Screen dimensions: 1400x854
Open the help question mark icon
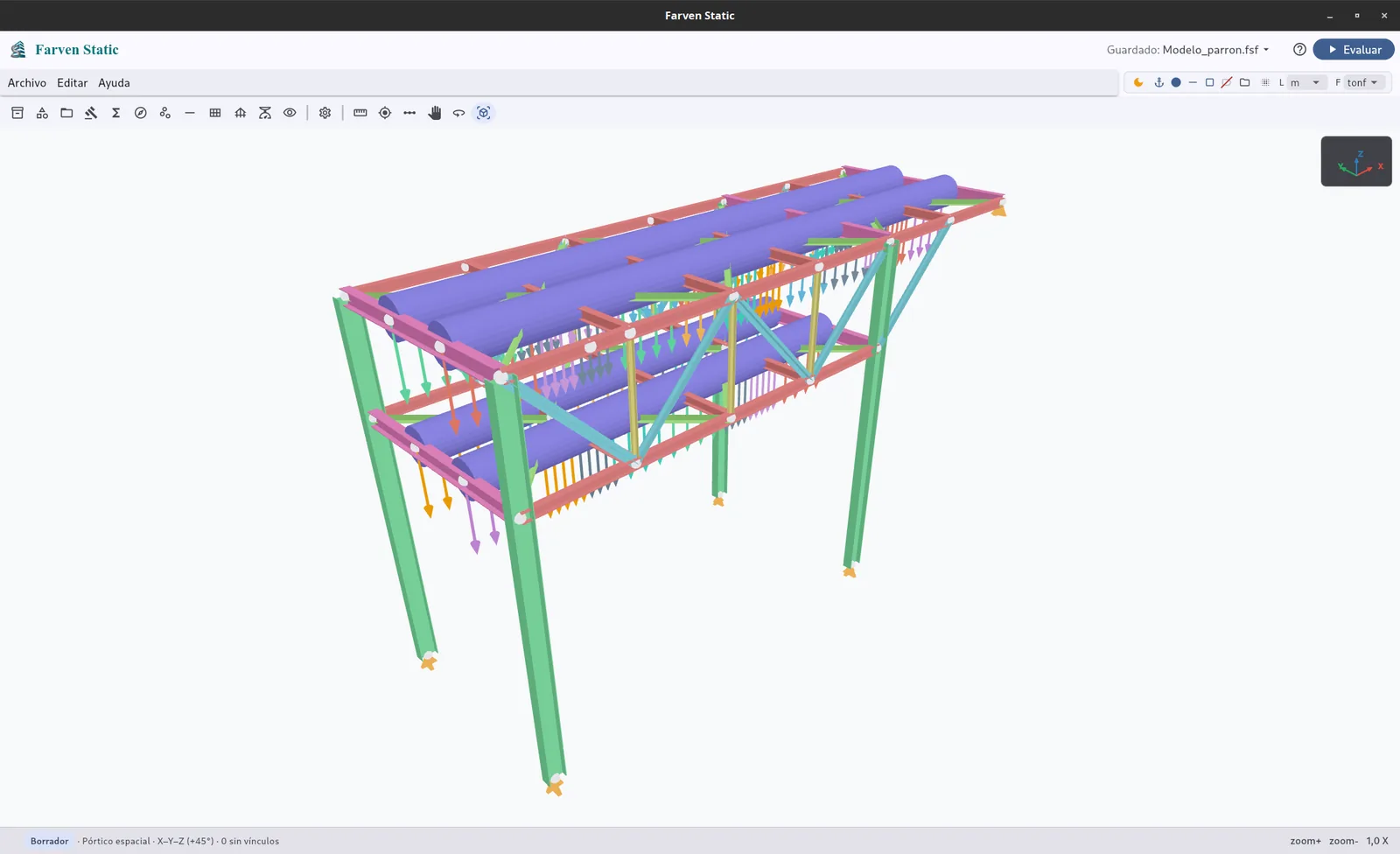pyautogui.click(x=1299, y=50)
